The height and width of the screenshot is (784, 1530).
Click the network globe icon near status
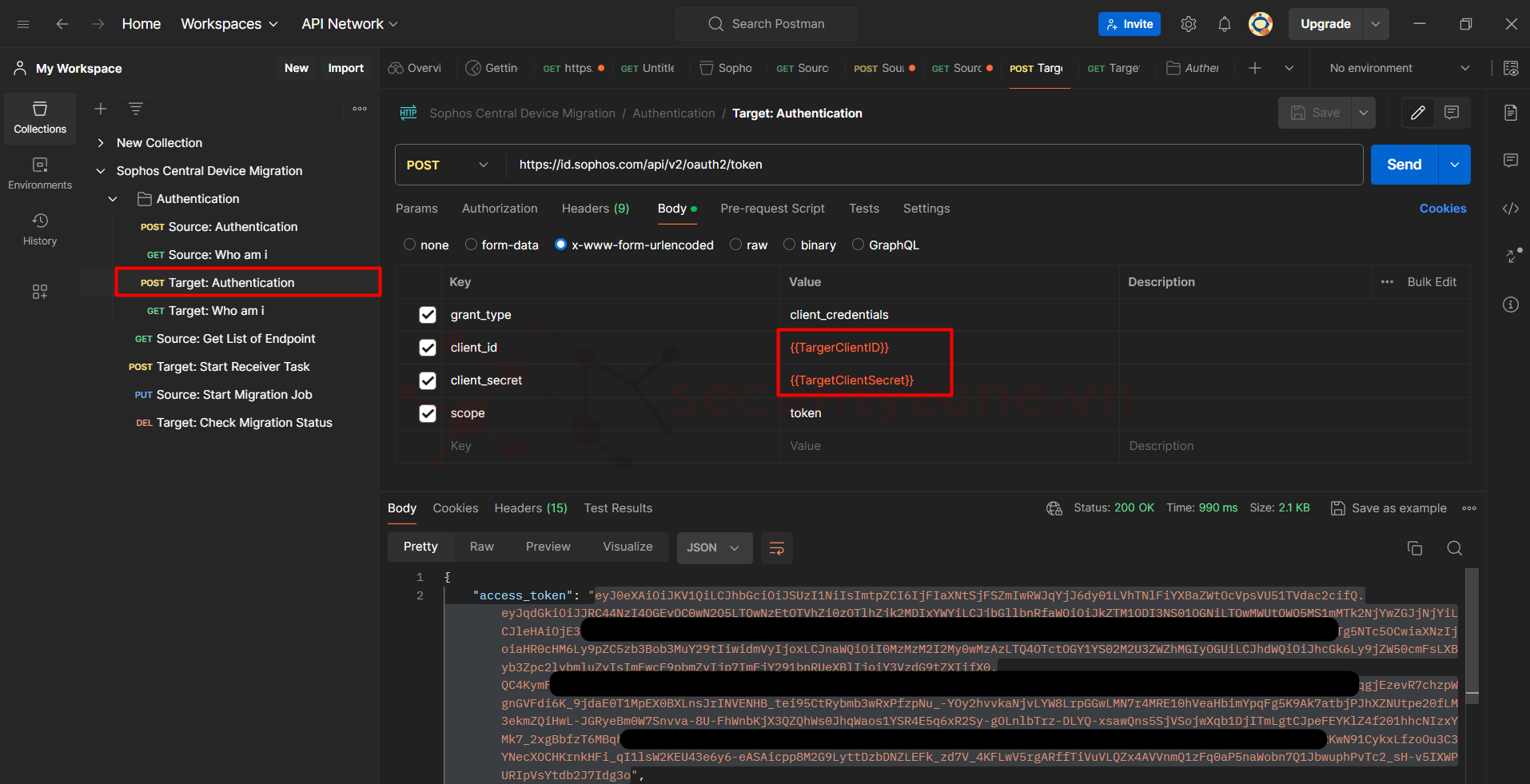(x=1054, y=508)
